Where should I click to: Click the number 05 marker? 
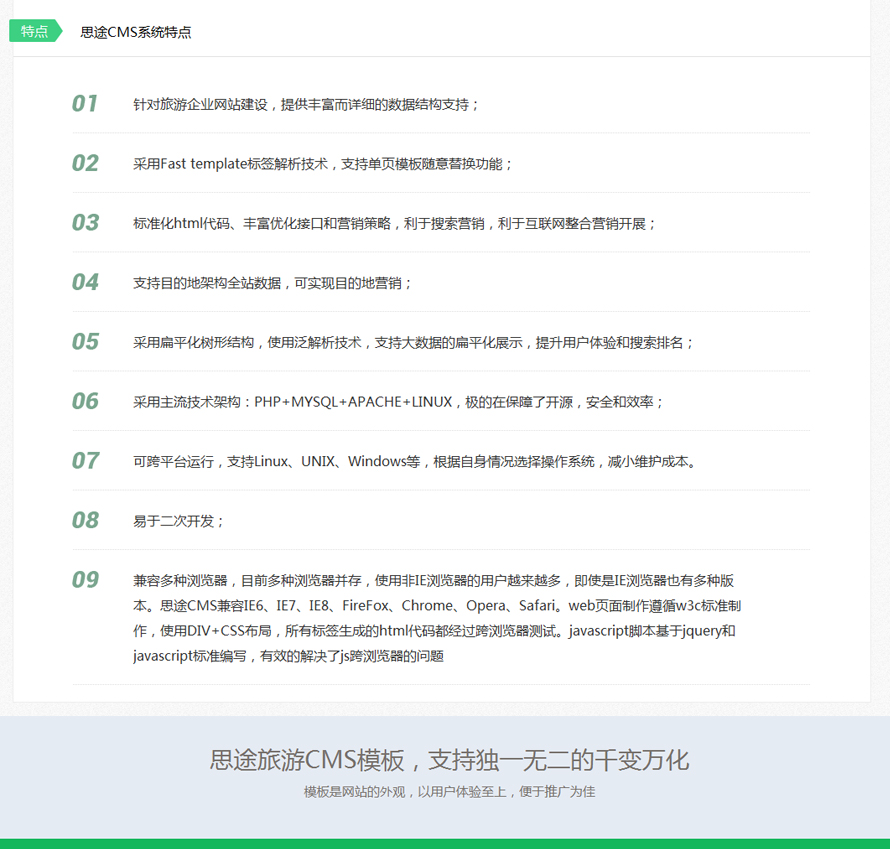(x=85, y=342)
